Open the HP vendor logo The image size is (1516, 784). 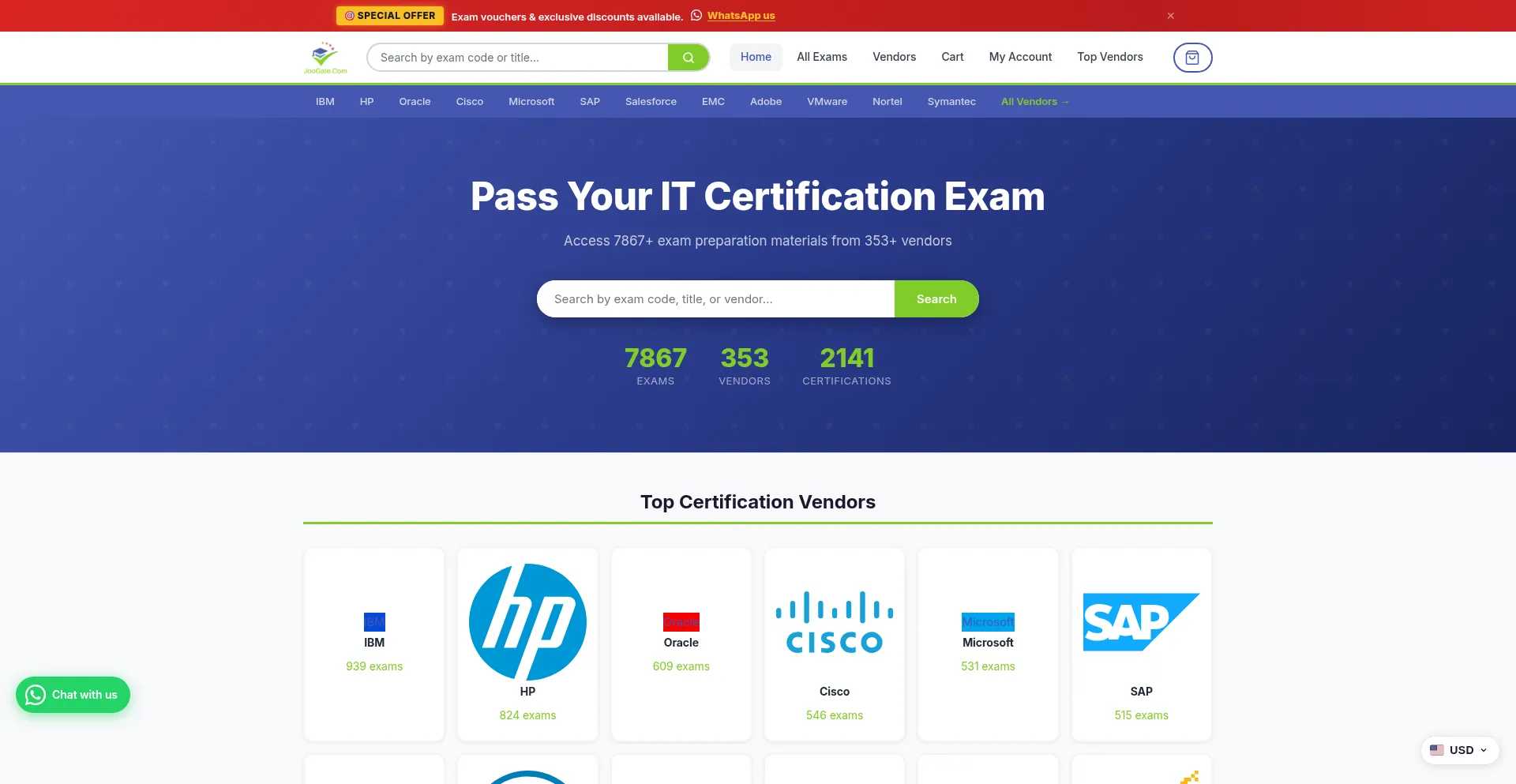coord(527,622)
